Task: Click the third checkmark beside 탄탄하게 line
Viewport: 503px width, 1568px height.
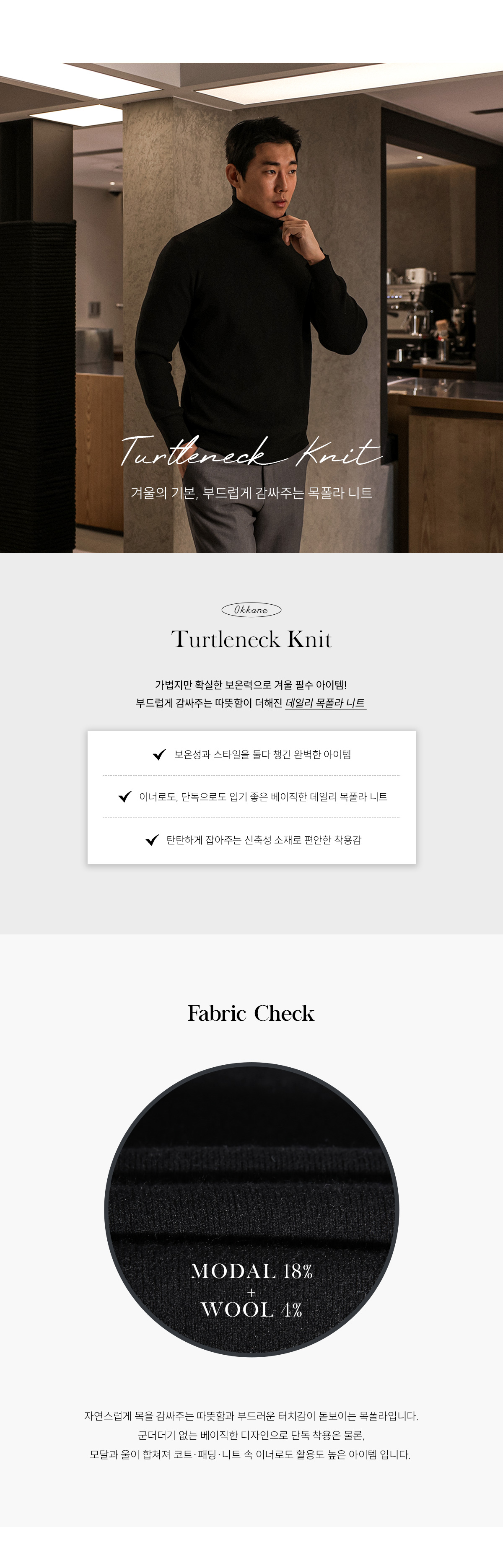Action: coord(152,839)
